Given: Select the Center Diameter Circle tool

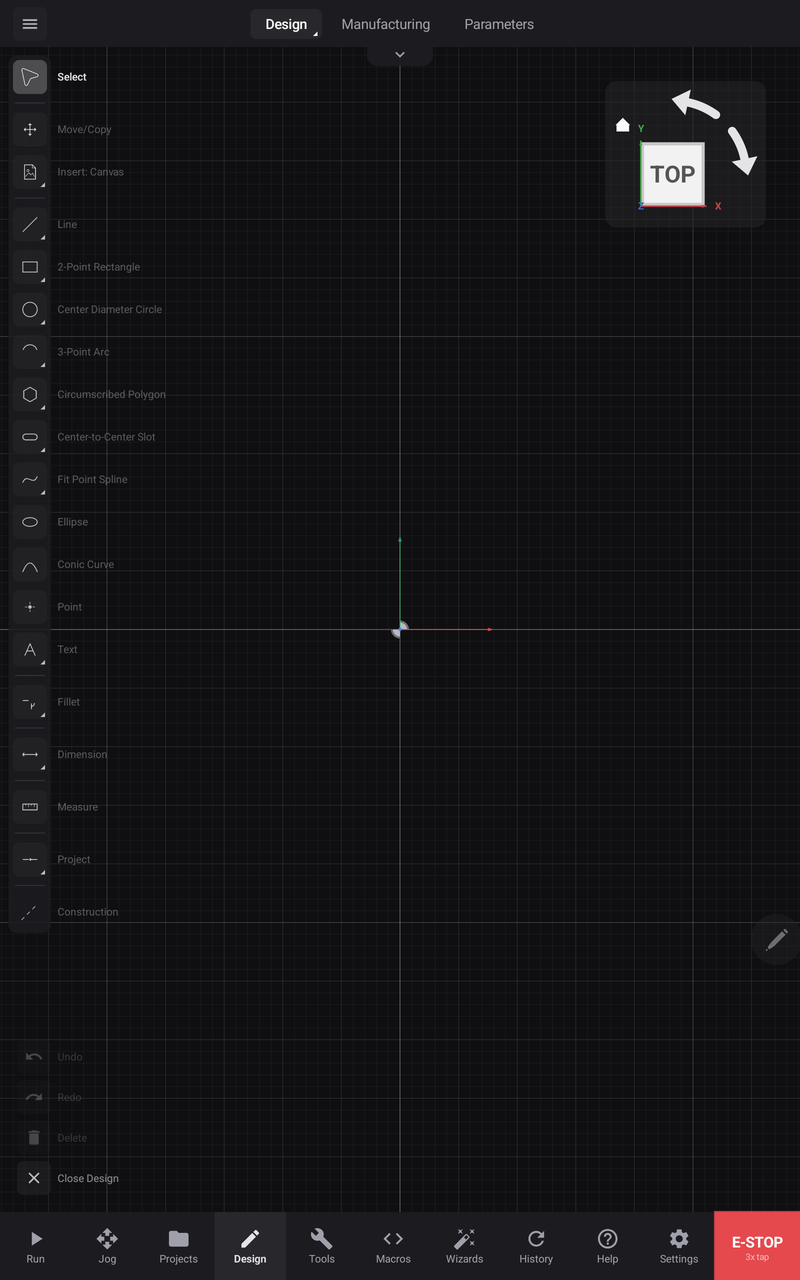Looking at the screenshot, I should point(30,310).
